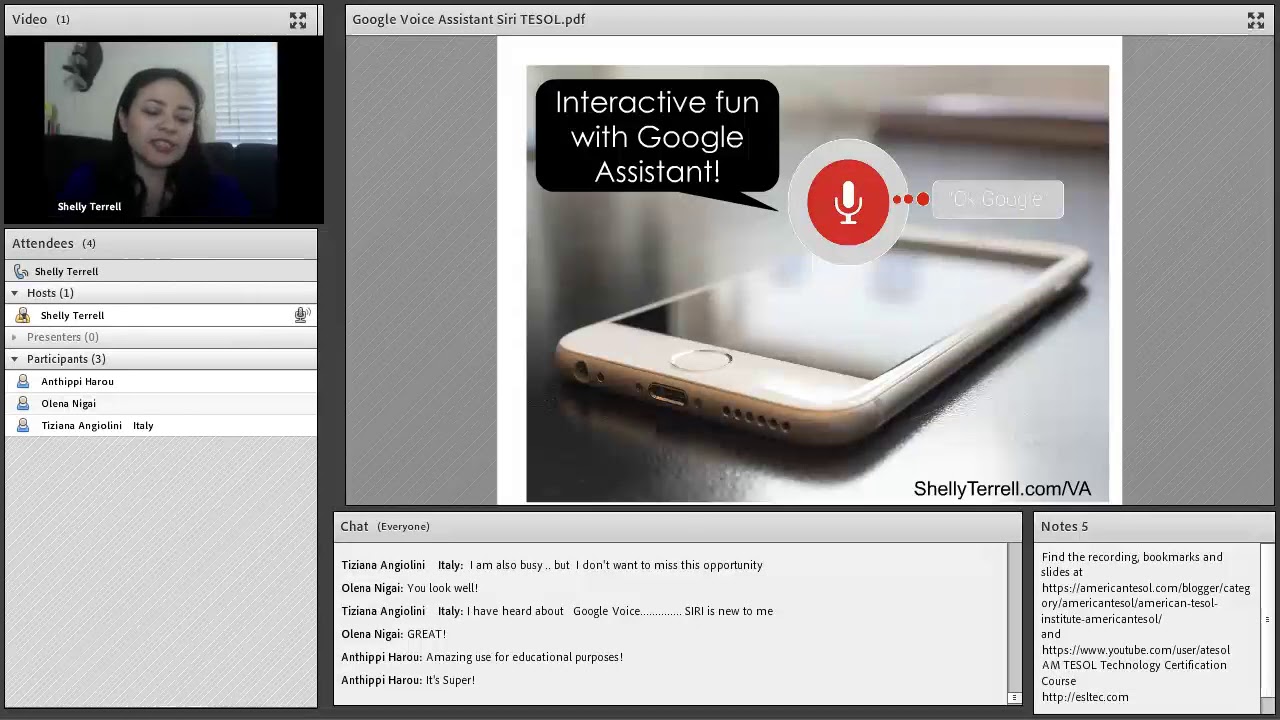Click the Chat scrollbar bottom arrow
This screenshot has height=720, width=1280.
[1014, 698]
